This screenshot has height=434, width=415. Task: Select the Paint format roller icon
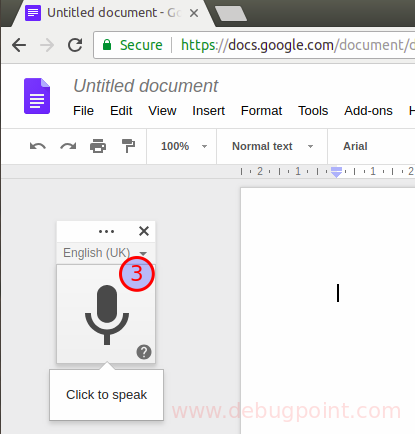[x=128, y=146]
